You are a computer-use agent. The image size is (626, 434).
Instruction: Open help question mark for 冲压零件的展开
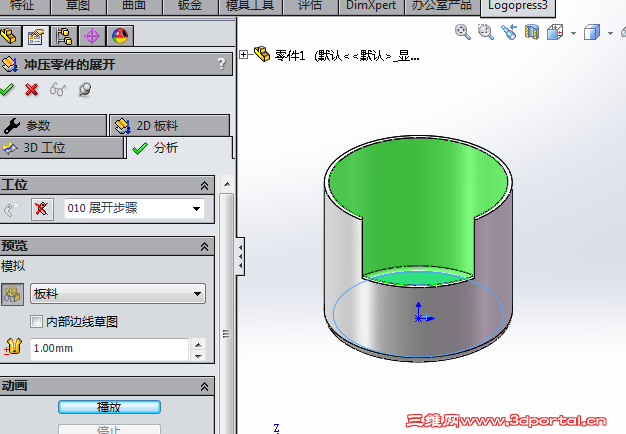[222, 64]
